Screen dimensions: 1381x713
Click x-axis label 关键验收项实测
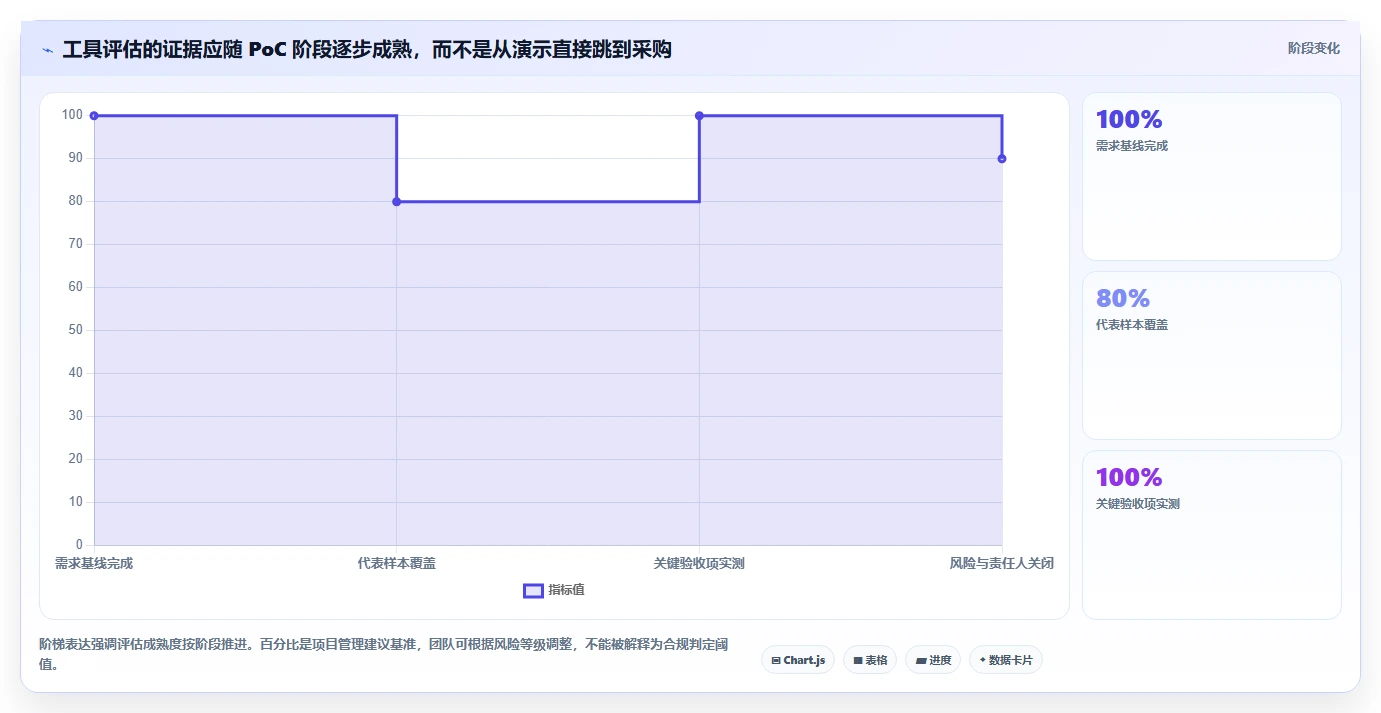tap(699, 564)
